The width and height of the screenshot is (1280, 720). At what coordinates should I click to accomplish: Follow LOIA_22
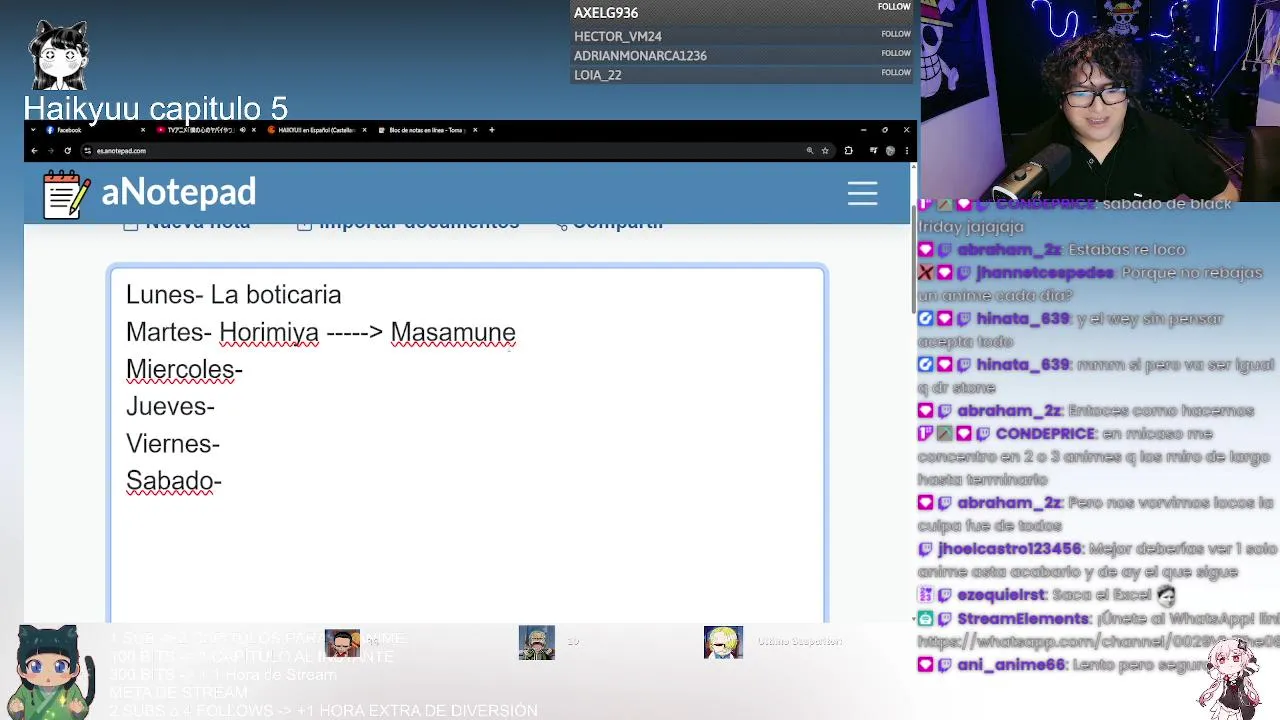coord(896,72)
